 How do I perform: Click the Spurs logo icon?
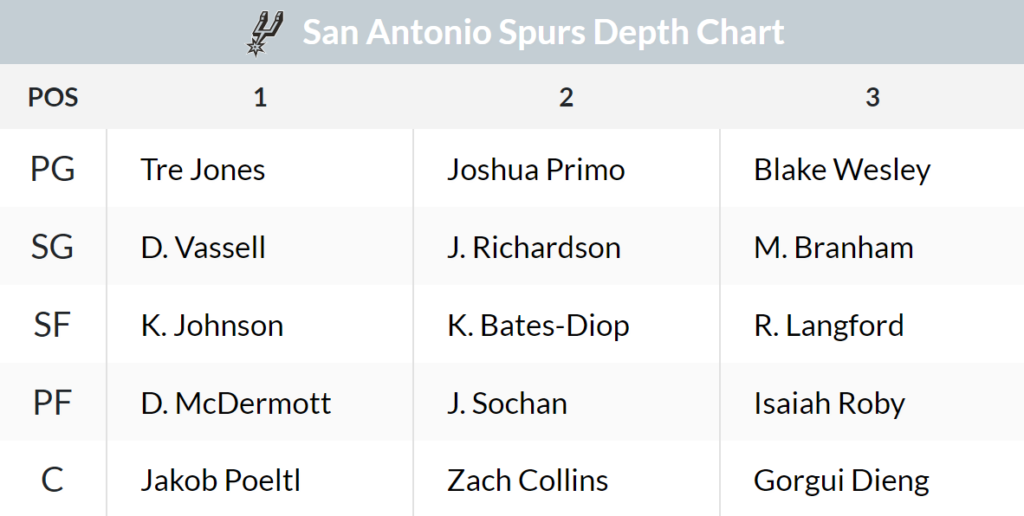[x=264, y=33]
